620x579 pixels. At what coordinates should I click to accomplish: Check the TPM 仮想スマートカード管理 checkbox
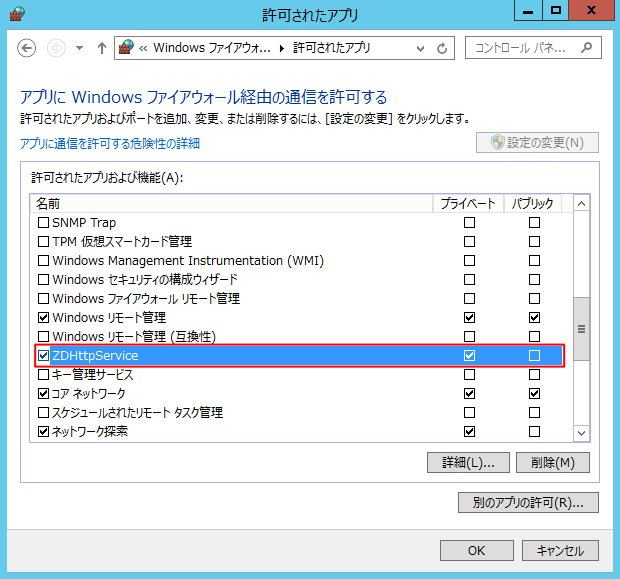coord(43,242)
